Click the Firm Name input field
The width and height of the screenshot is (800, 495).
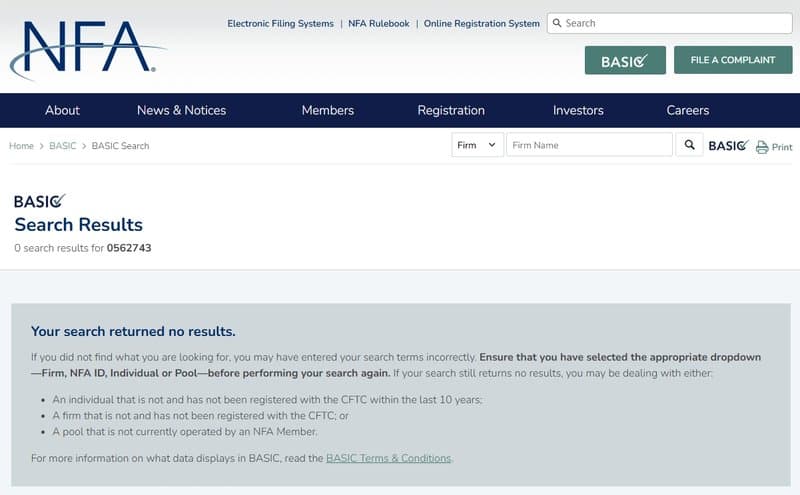click(x=589, y=145)
